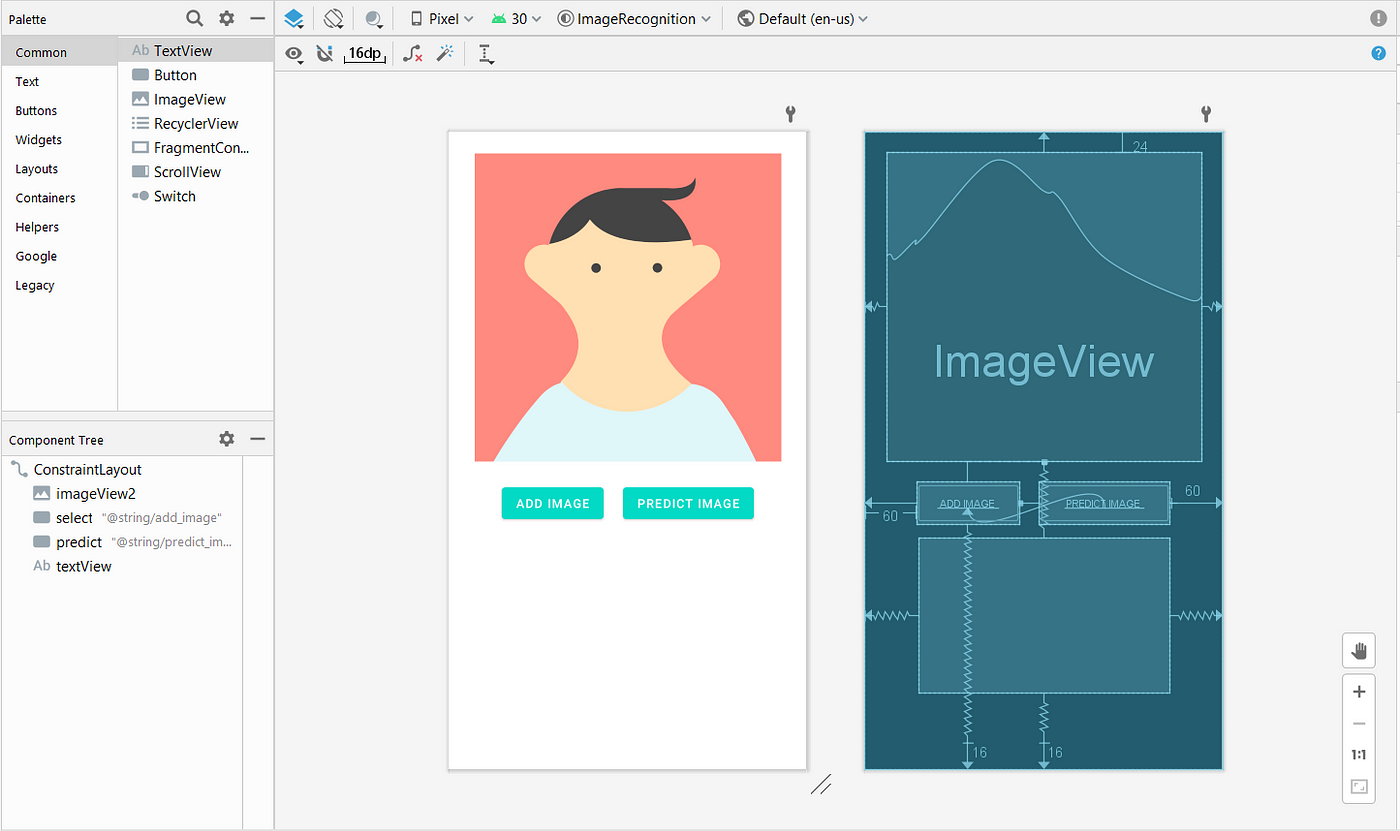The image size is (1400, 831).
Task: Select imageView2 in Component Tree
Action: coord(95,493)
